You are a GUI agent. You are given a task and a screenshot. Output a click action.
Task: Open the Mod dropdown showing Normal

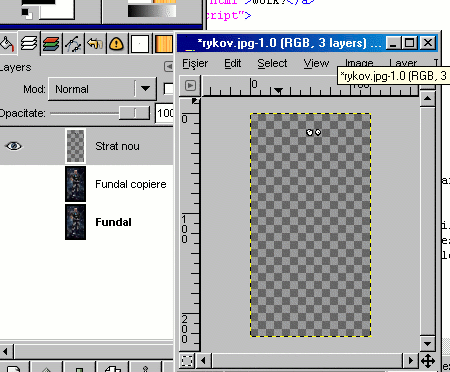(102, 89)
